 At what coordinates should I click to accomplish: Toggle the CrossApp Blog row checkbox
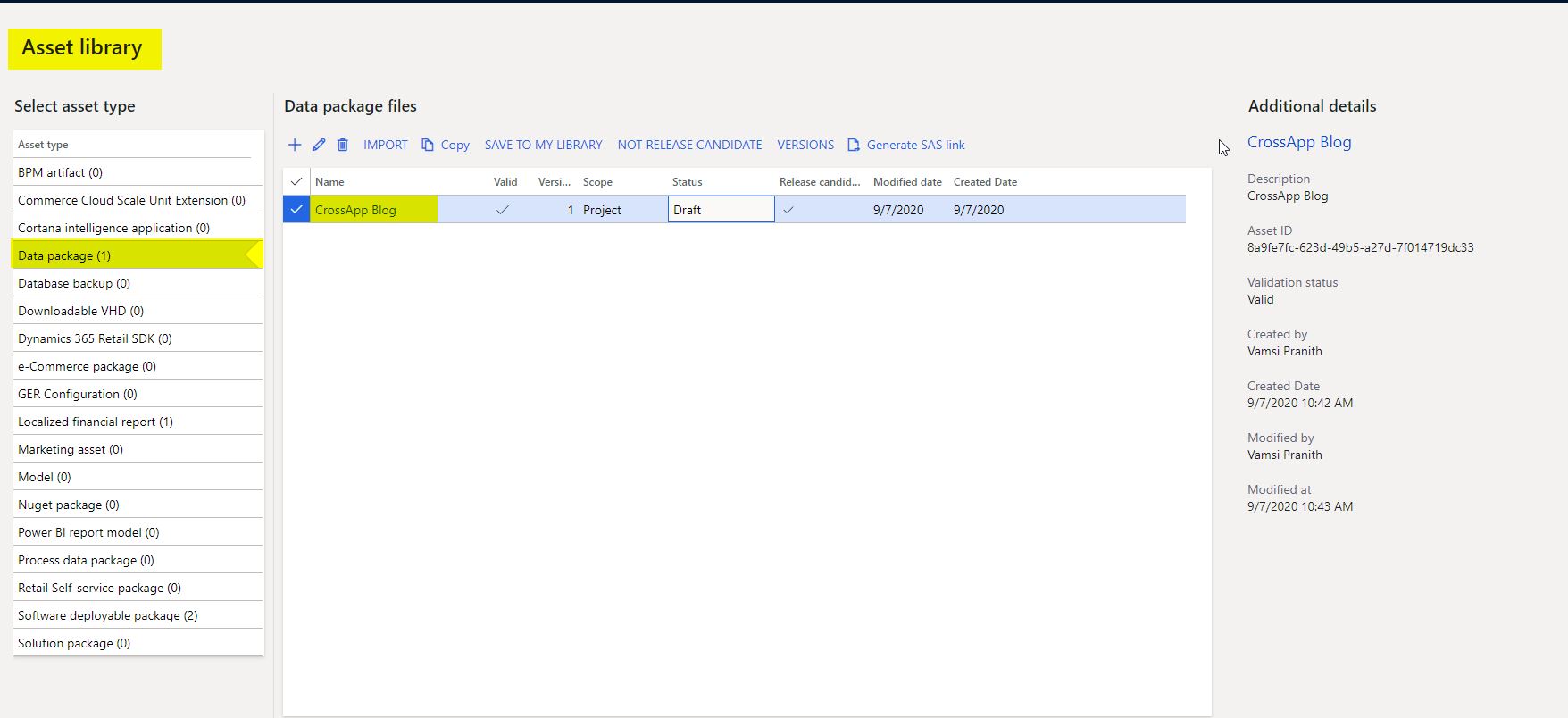296,210
